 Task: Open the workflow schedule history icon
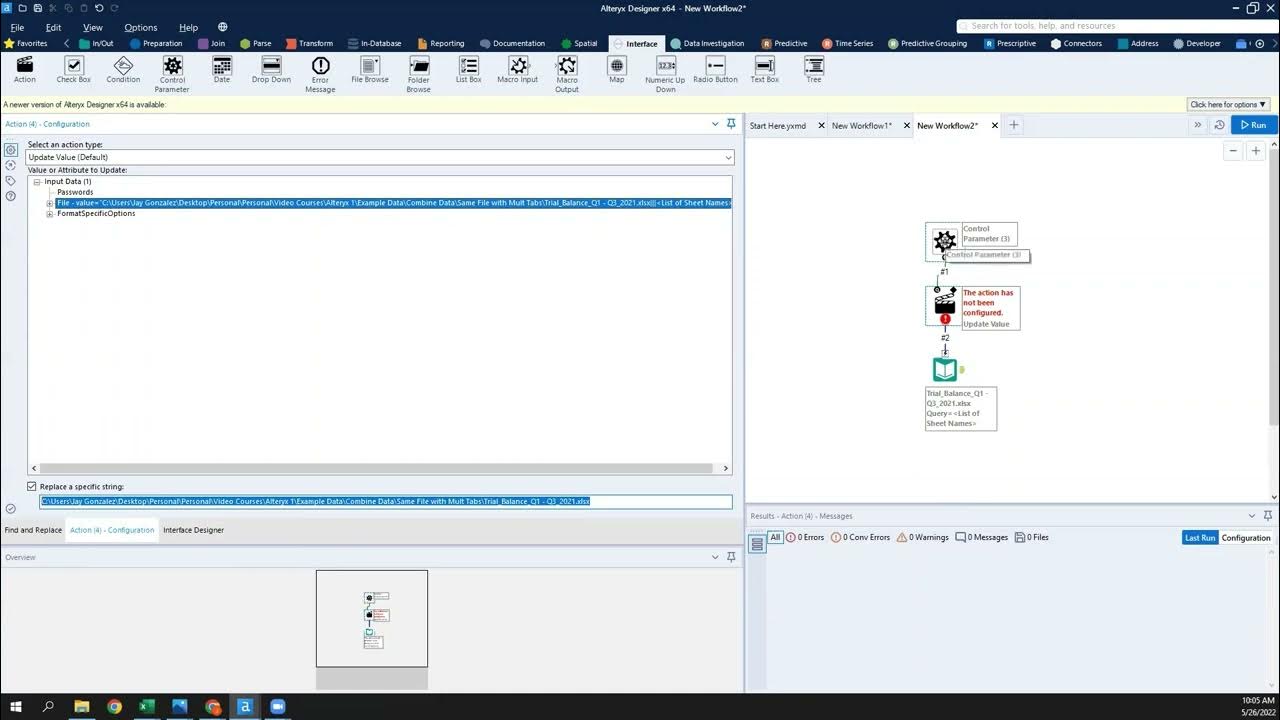tap(1219, 125)
